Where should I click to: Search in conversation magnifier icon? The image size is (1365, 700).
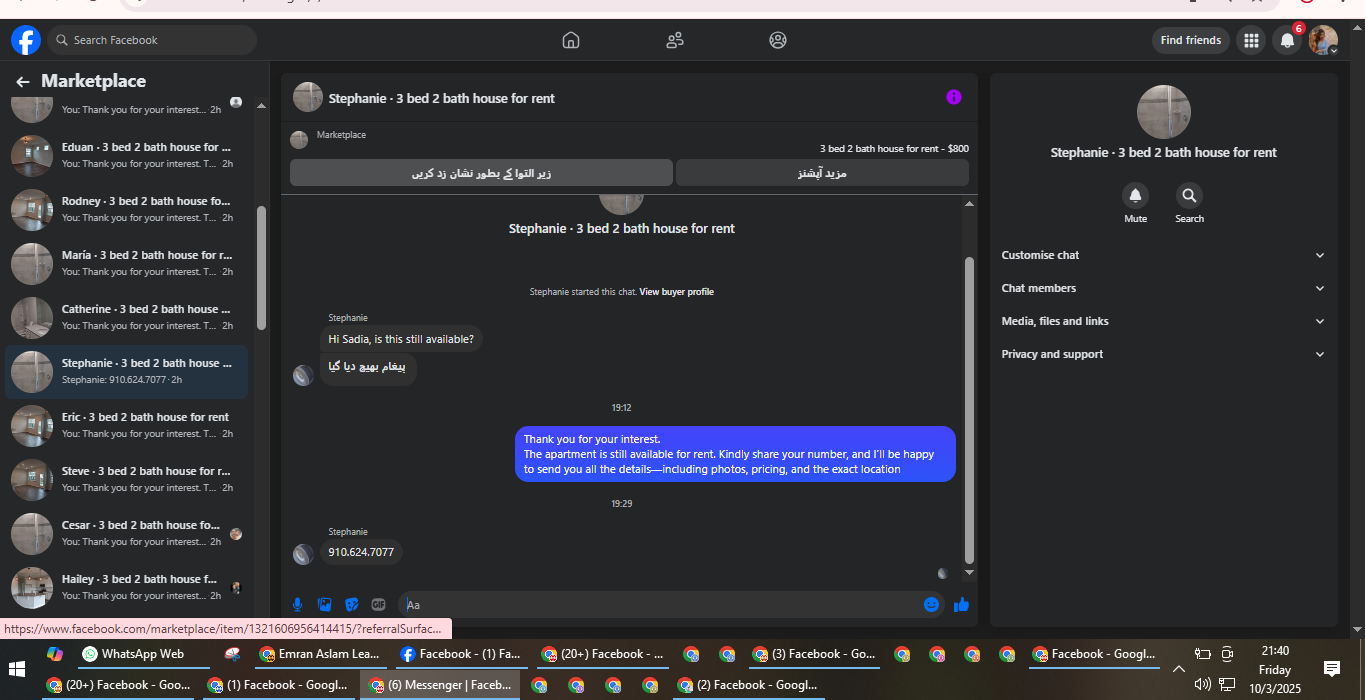pyautogui.click(x=1189, y=195)
